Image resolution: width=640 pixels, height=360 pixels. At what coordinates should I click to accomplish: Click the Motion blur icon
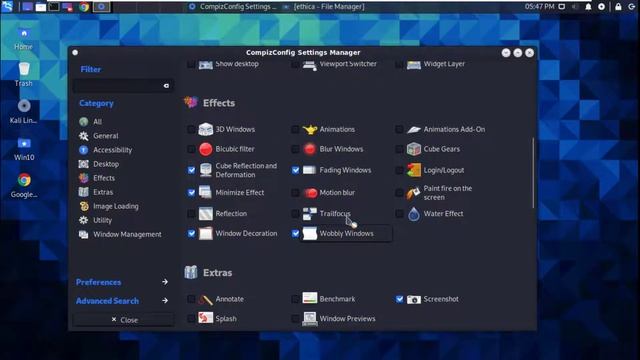click(310, 193)
